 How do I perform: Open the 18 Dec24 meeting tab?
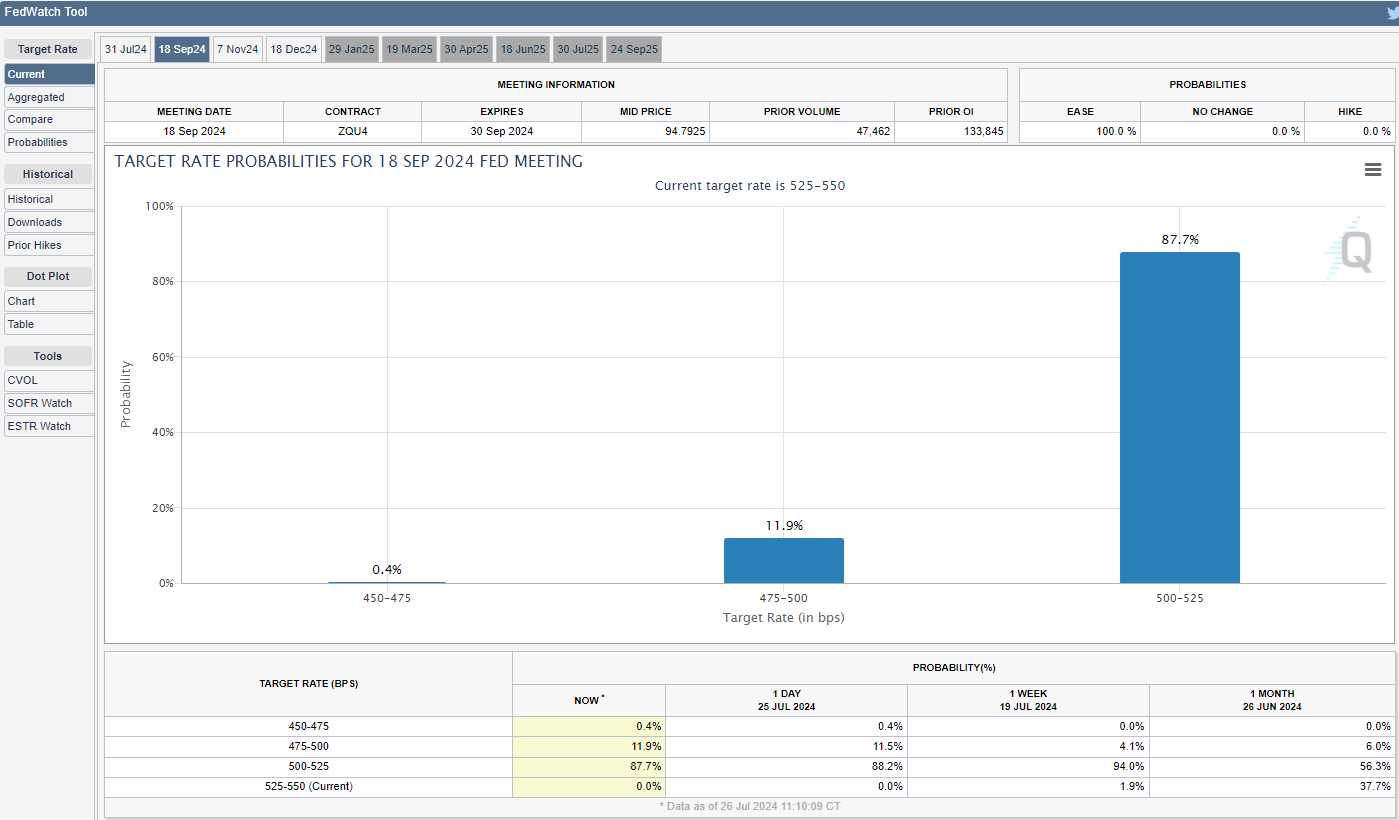pos(294,49)
